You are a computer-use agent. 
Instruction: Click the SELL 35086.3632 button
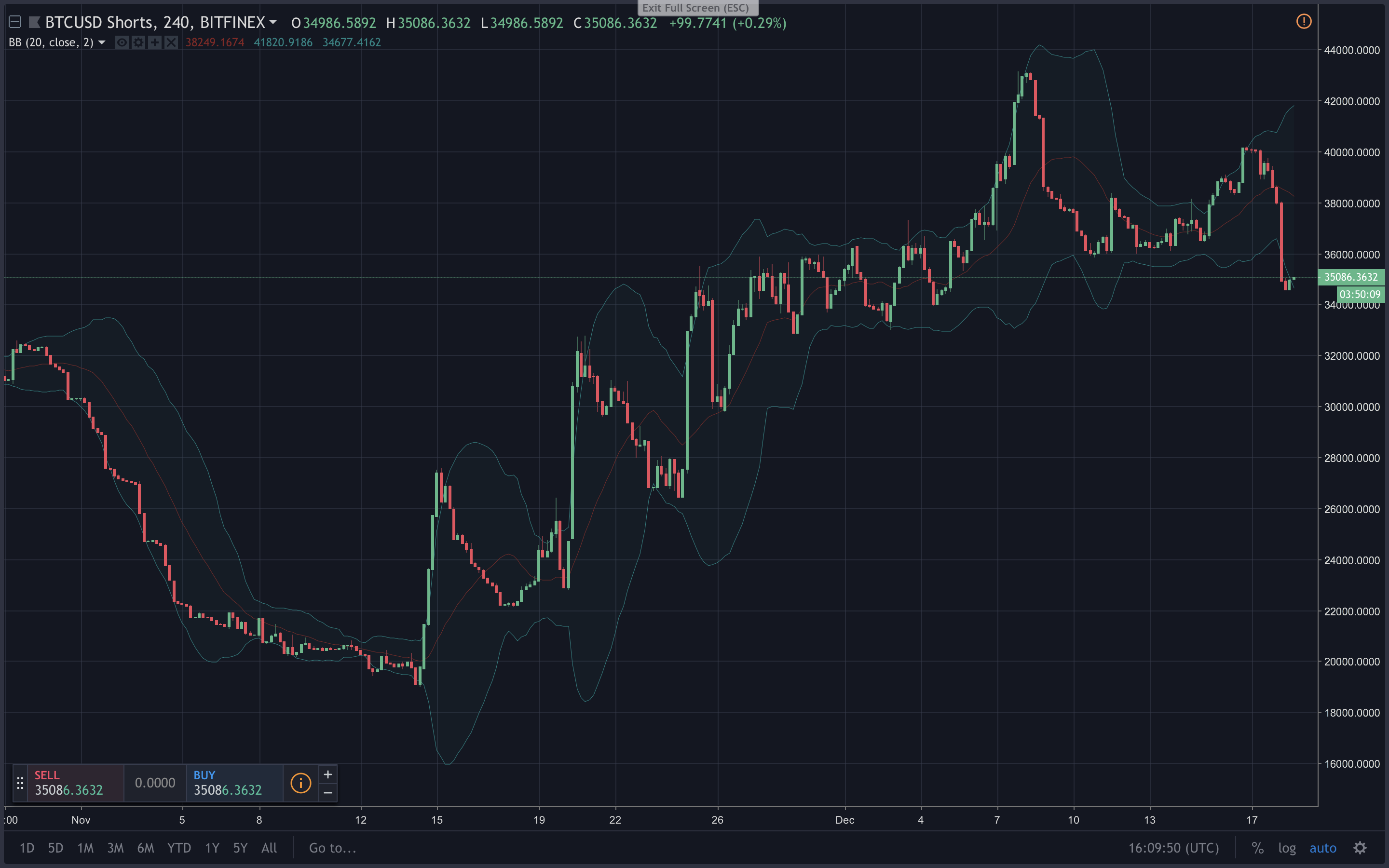(x=75, y=783)
